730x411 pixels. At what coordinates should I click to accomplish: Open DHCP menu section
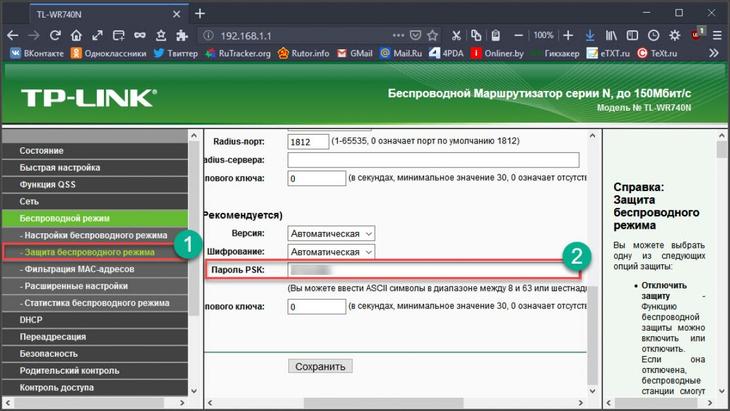95,320
